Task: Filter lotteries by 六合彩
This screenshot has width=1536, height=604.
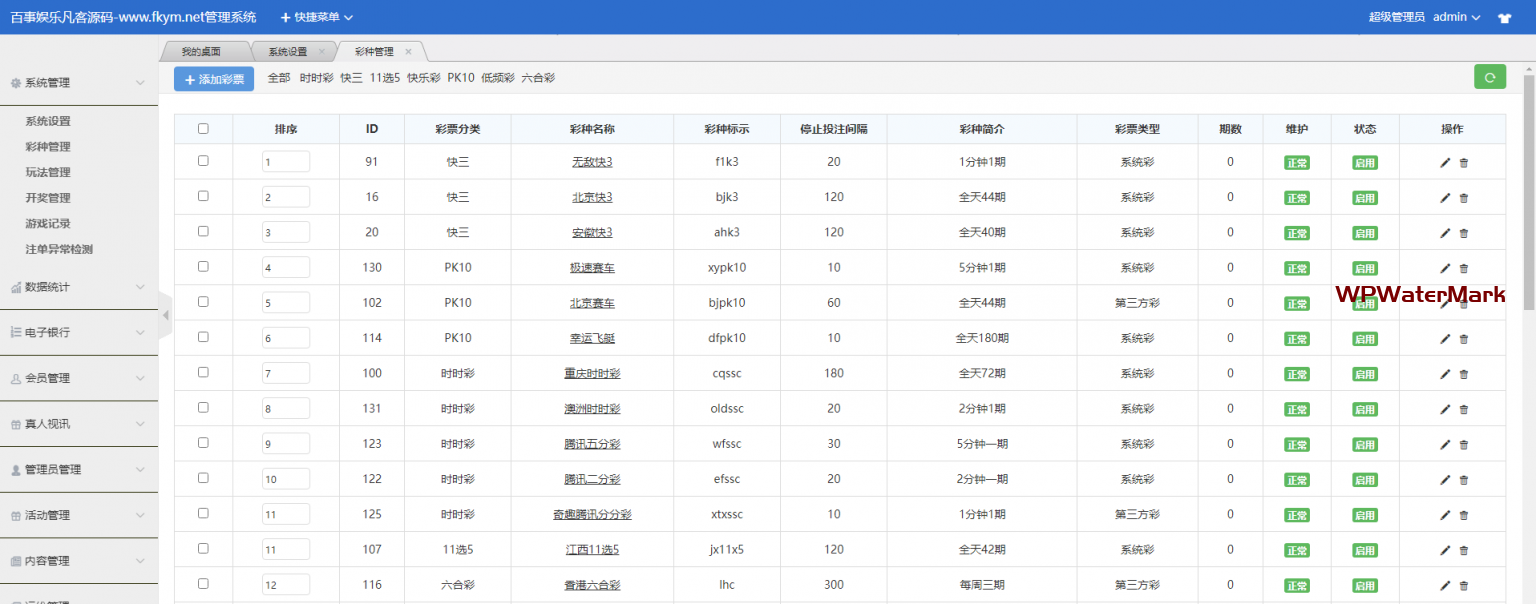Action: (x=538, y=78)
